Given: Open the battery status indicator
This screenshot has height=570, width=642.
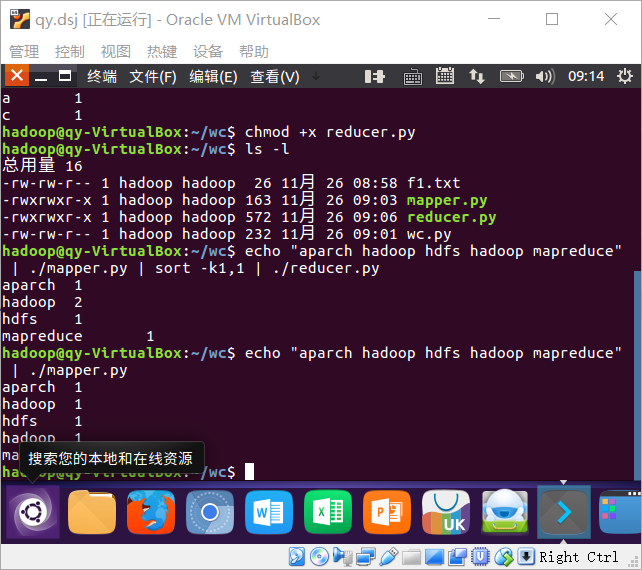Looking at the screenshot, I should click(511, 76).
